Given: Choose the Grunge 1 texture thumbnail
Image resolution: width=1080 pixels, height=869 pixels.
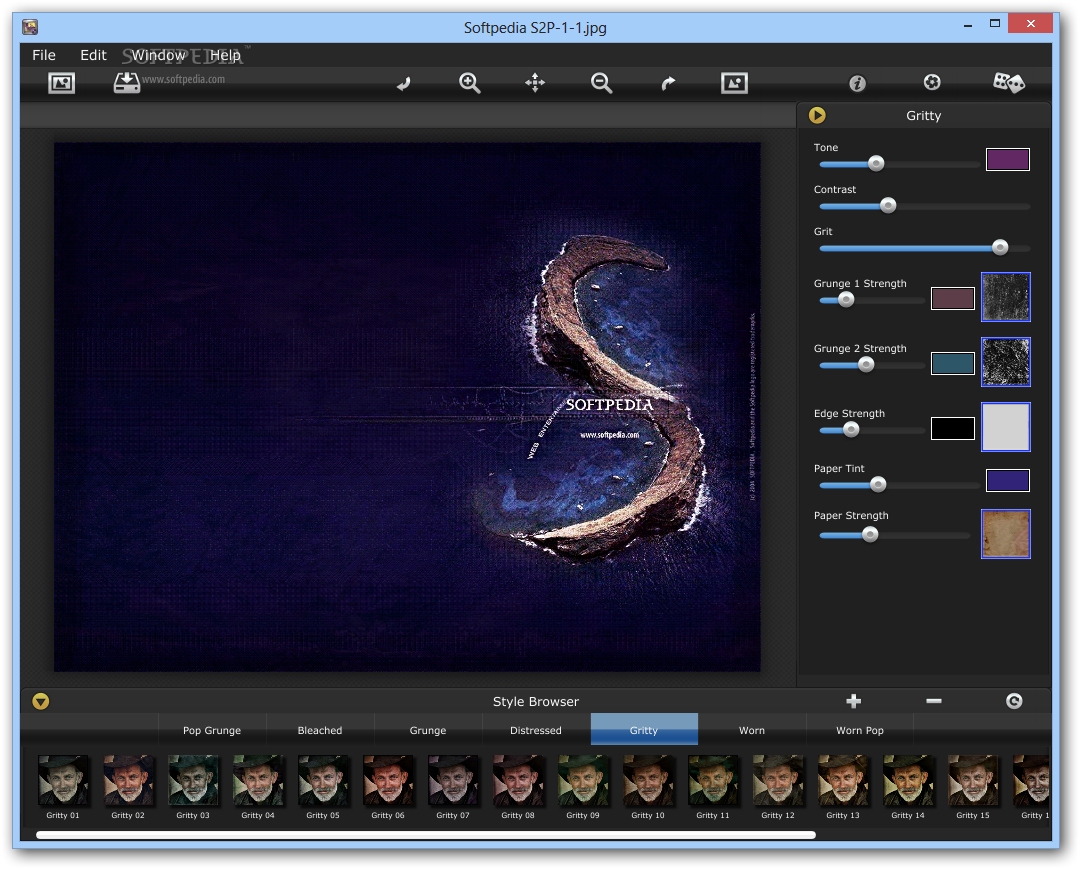Looking at the screenshot, I should [1006, 297].
